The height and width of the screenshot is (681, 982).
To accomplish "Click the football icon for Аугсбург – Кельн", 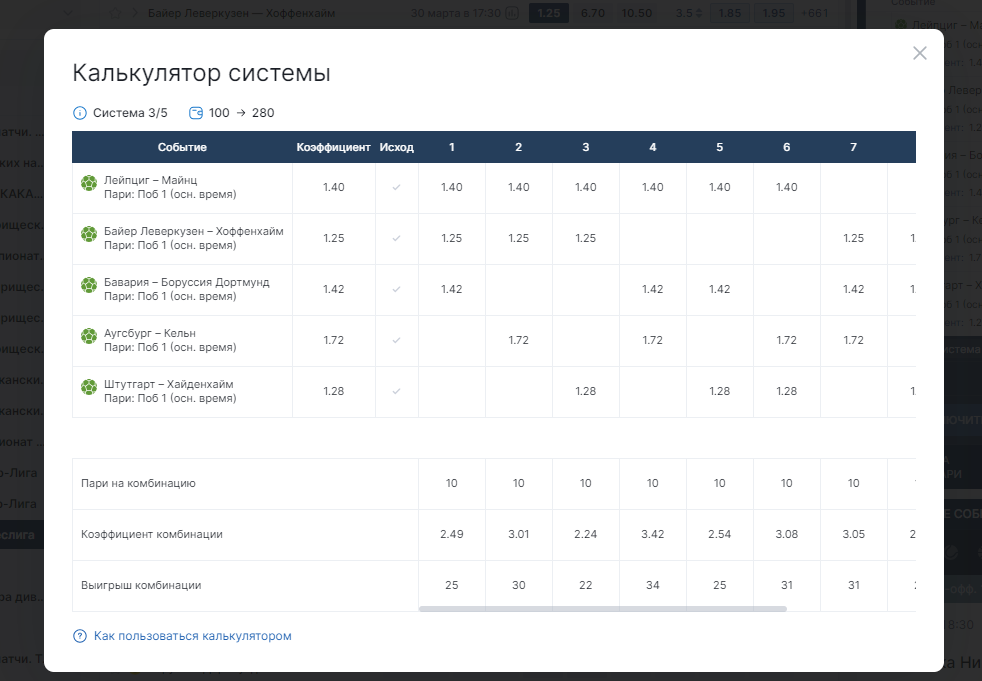I will tap(89, 336).
